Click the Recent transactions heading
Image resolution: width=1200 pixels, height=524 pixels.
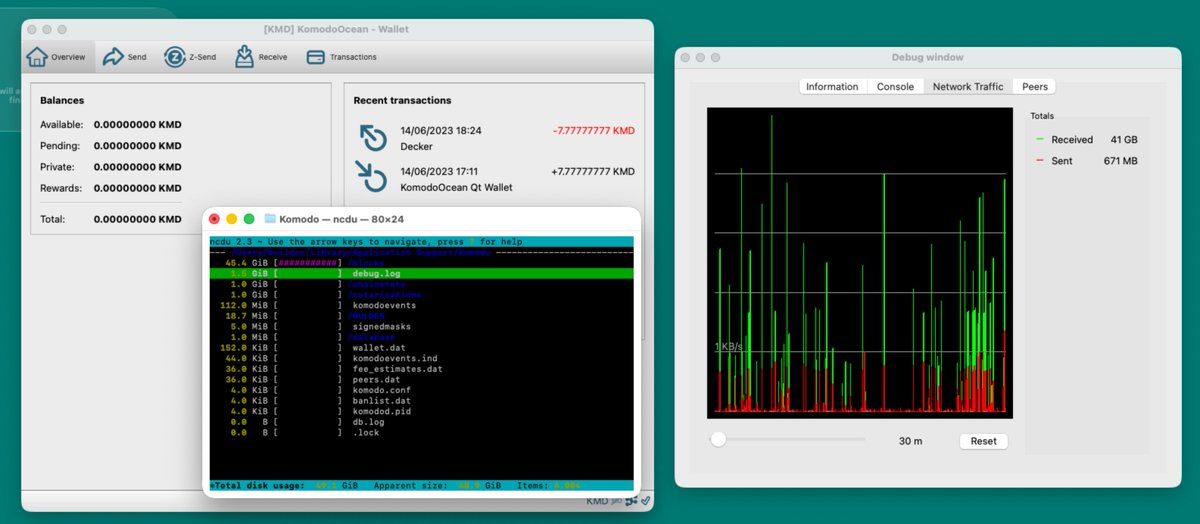(402, 100)
